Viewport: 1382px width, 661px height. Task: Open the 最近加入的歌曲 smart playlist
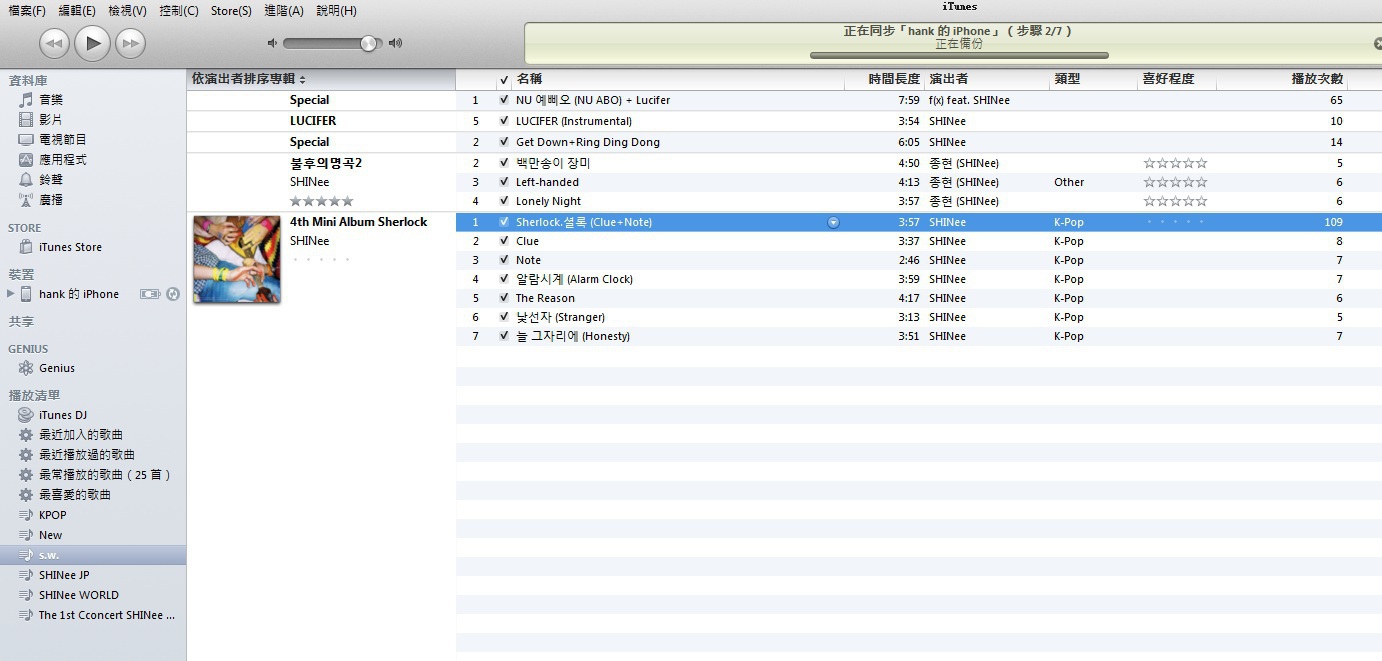pos(80,435)
